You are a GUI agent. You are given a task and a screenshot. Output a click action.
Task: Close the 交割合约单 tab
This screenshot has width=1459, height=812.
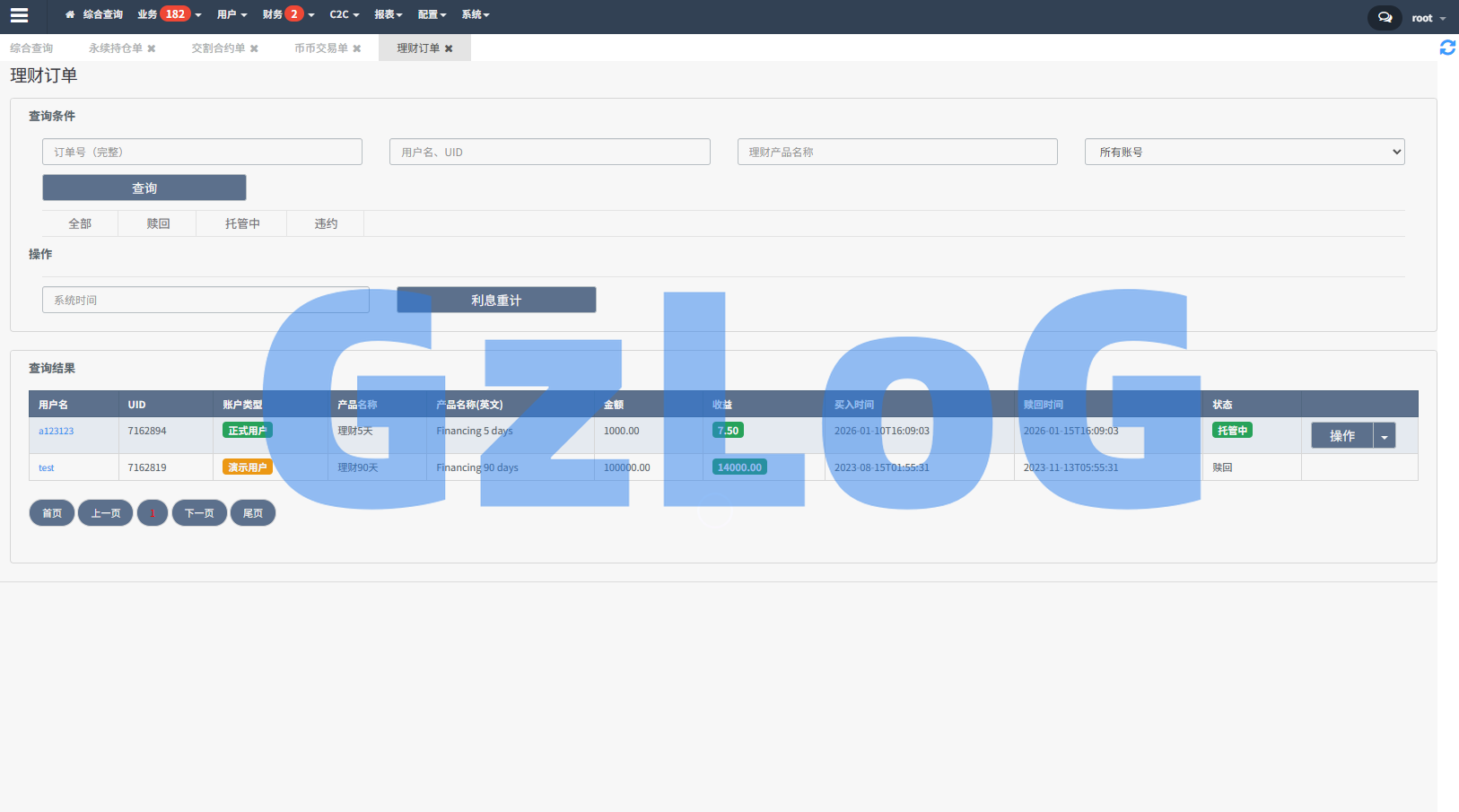pyautogui.click(x=254, y=48)
